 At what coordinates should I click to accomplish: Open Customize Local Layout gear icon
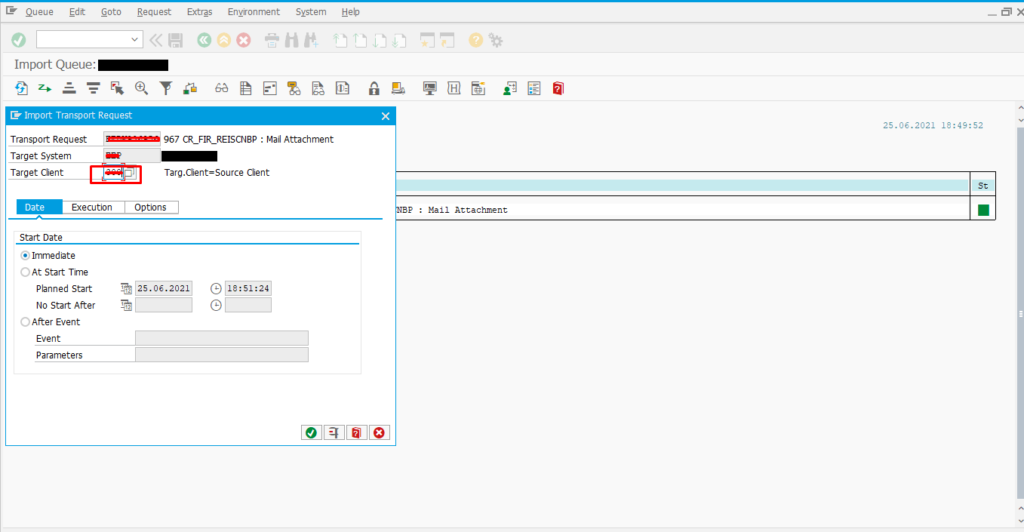496,40
